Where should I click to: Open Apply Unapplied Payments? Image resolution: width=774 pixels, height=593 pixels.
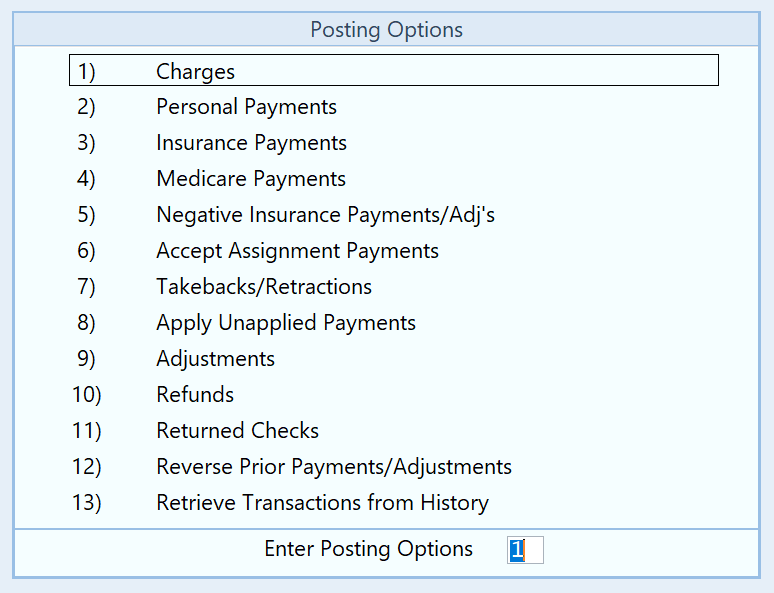click(x=286, y=323)
